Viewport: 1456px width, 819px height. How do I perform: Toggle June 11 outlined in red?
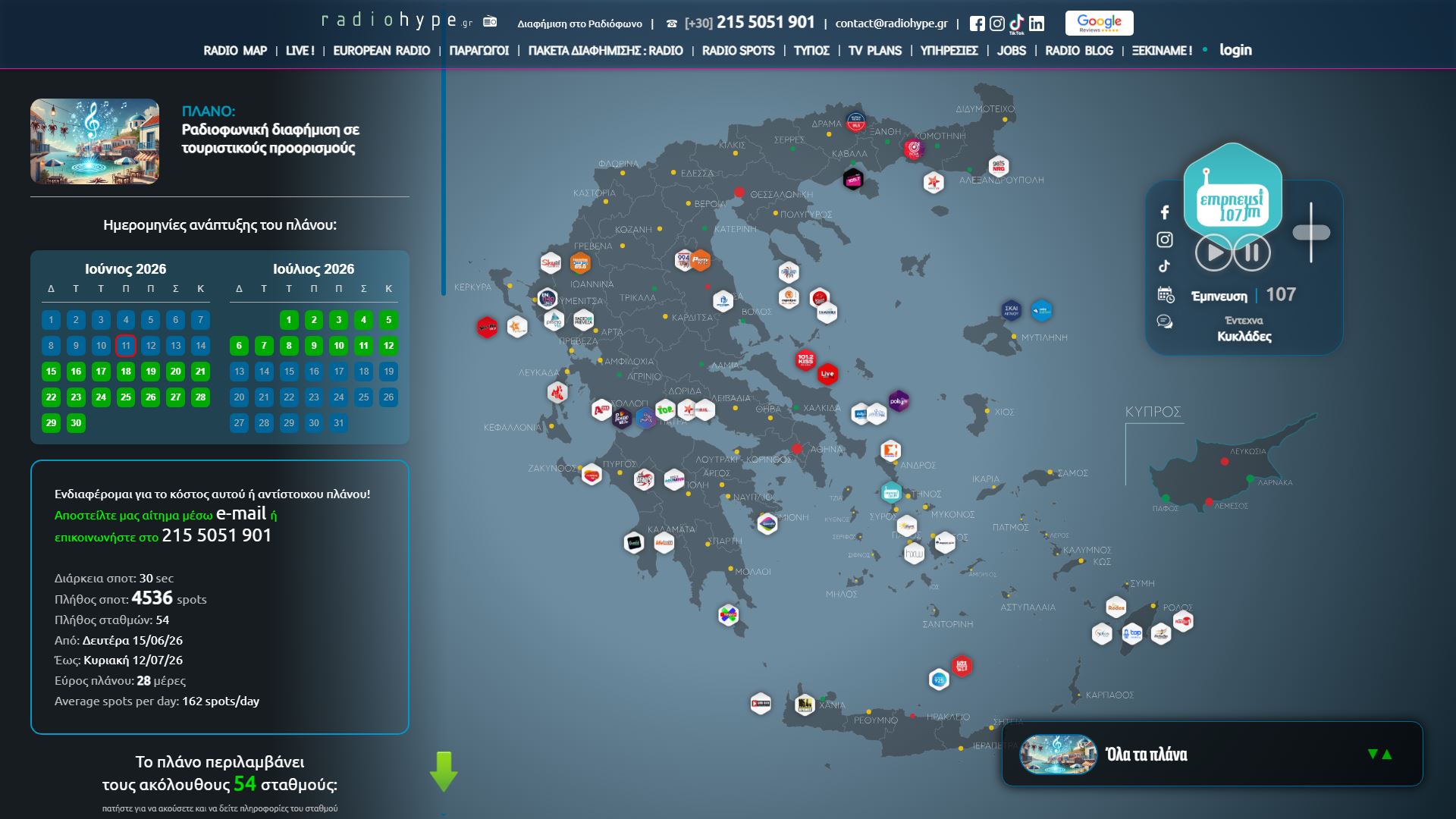126,346
